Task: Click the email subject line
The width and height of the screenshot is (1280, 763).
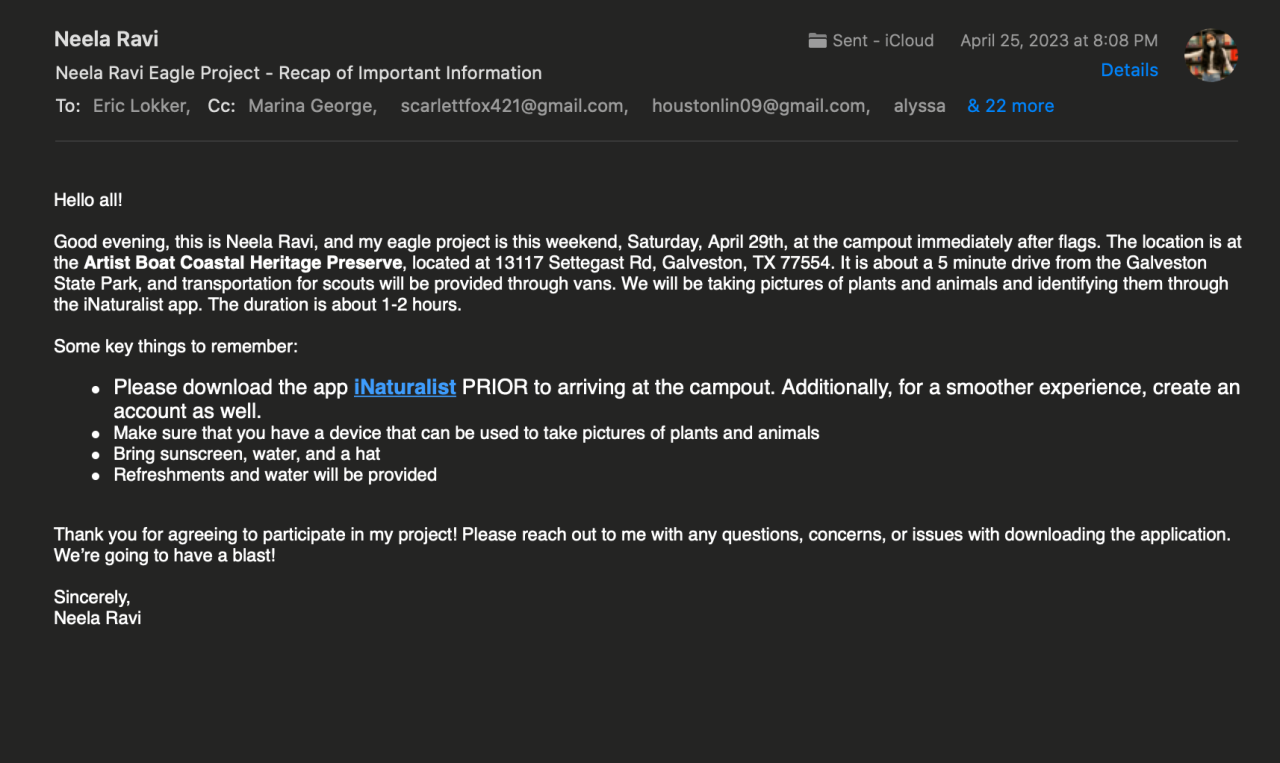Action: point(298,73)
